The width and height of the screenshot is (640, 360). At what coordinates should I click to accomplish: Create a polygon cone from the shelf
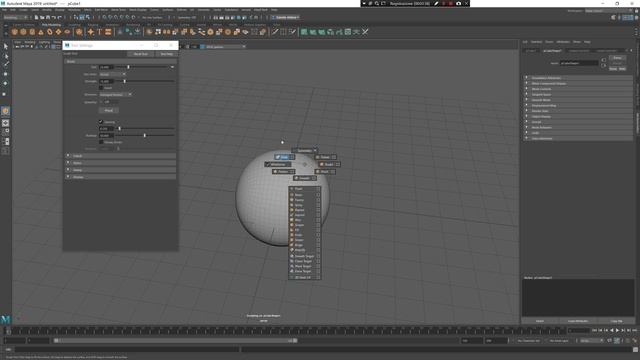coord(41,32)
